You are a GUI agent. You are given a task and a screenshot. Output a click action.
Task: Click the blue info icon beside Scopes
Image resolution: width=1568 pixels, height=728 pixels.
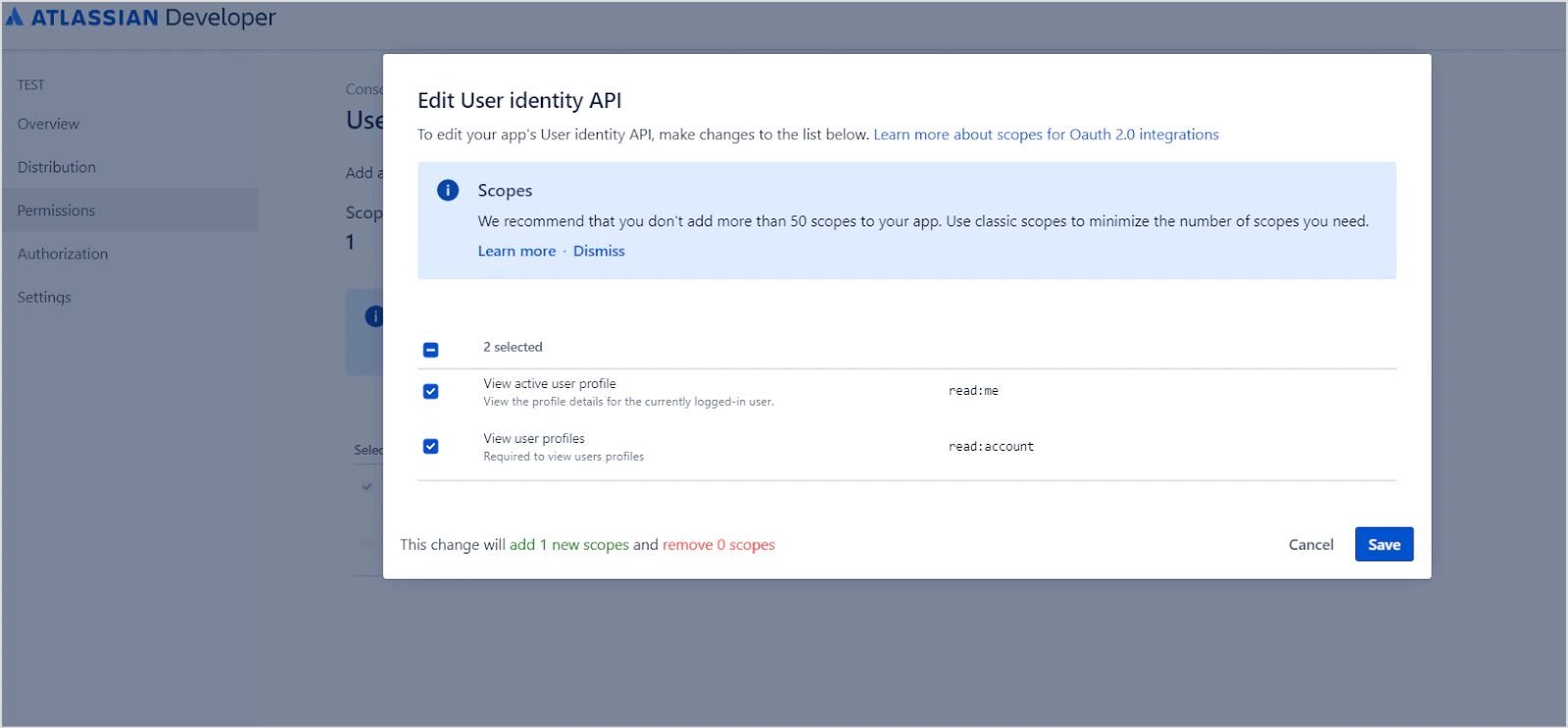coord(448,190)
